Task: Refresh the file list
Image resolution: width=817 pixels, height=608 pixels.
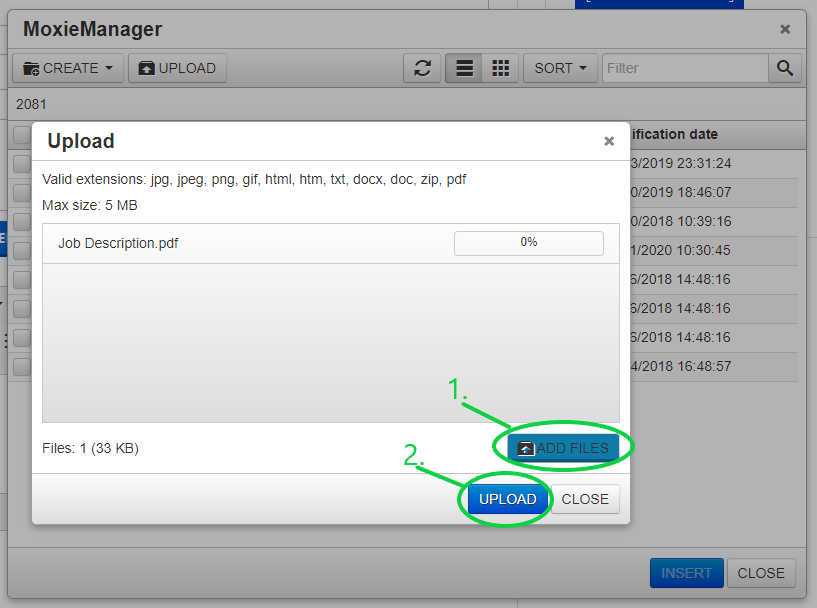Action: [422, 68]
